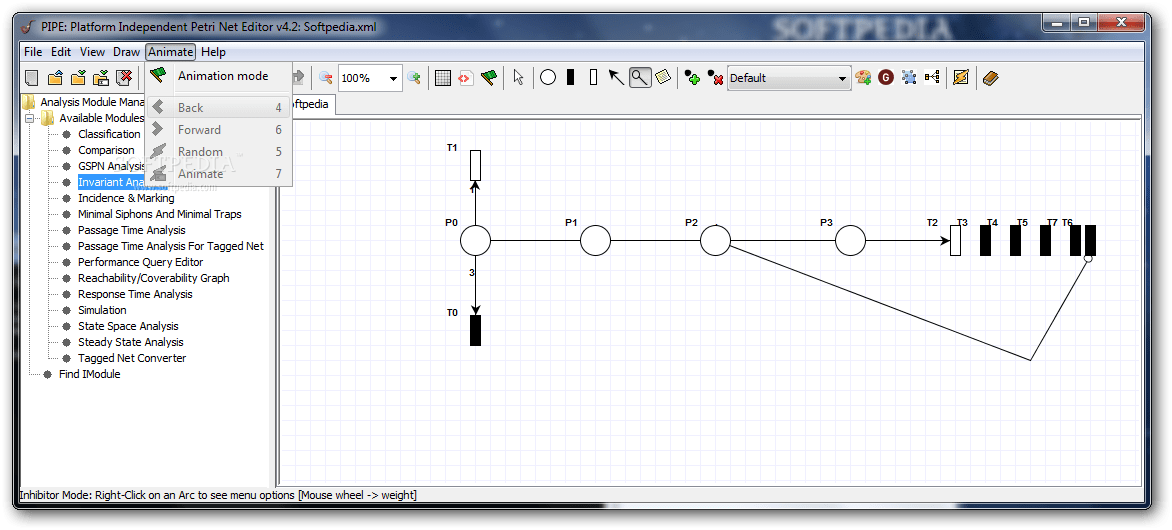The width and height of the screenshot is (1172, 530).
Task: Open the View menu
Action: [x=93, y=52]
